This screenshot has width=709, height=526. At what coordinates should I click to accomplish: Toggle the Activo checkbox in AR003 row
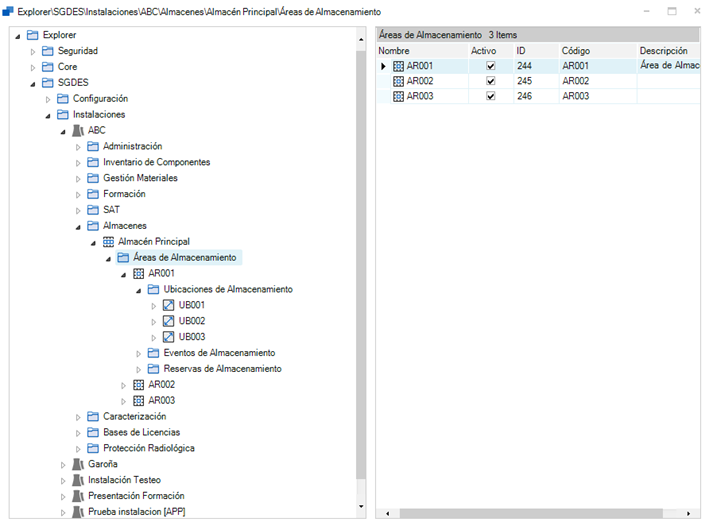point(490,97)
